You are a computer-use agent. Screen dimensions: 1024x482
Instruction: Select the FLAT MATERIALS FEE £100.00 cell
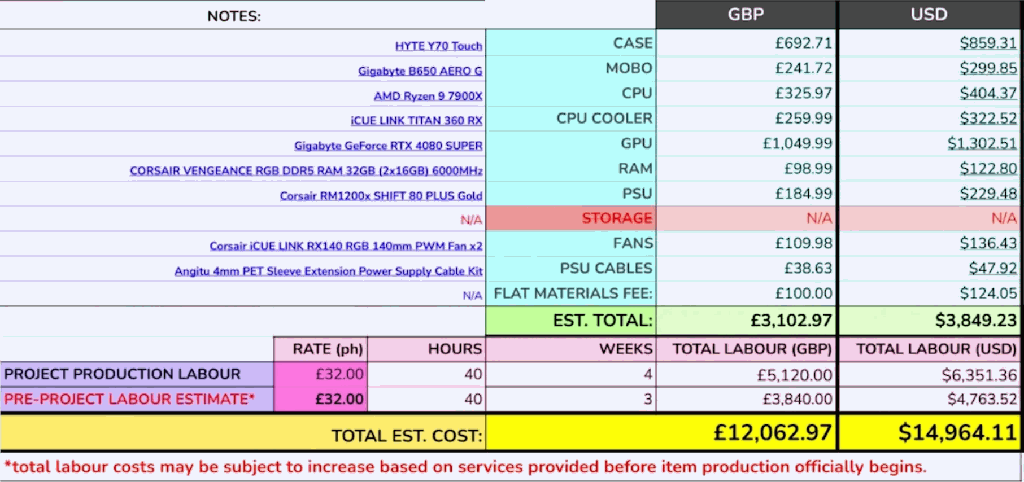coord(746,294)
